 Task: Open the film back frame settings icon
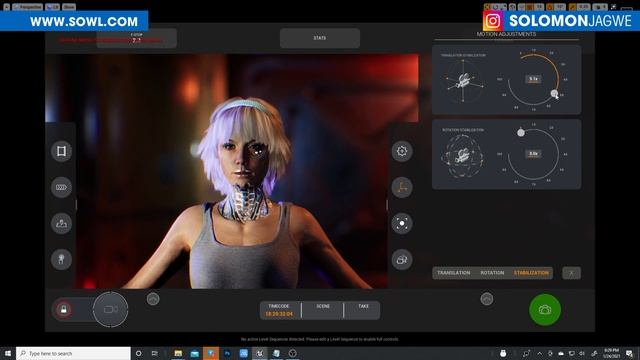tap(61, 151)
